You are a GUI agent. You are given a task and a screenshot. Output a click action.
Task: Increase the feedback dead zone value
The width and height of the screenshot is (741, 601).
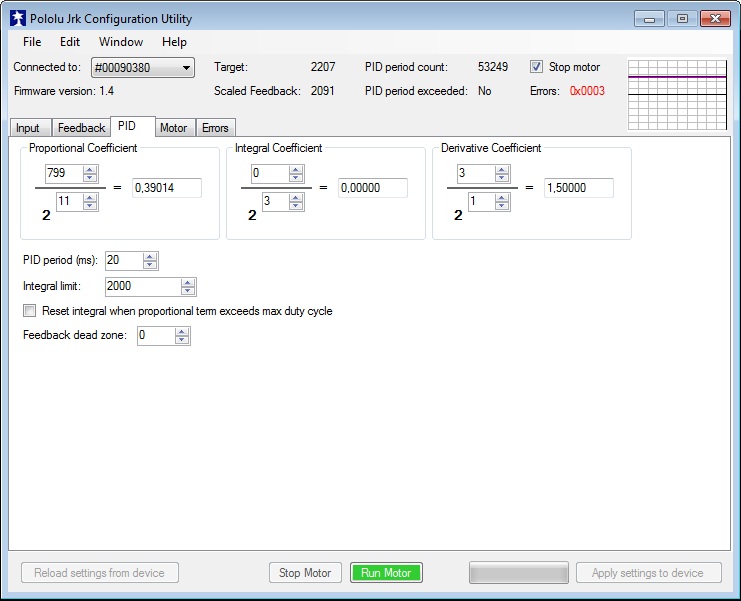click(182, 332)
